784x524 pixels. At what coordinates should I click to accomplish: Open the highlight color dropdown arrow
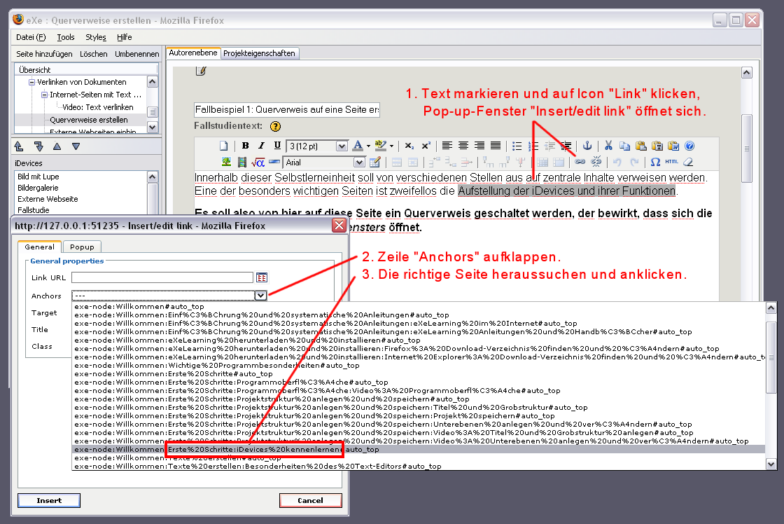point(392,146)
